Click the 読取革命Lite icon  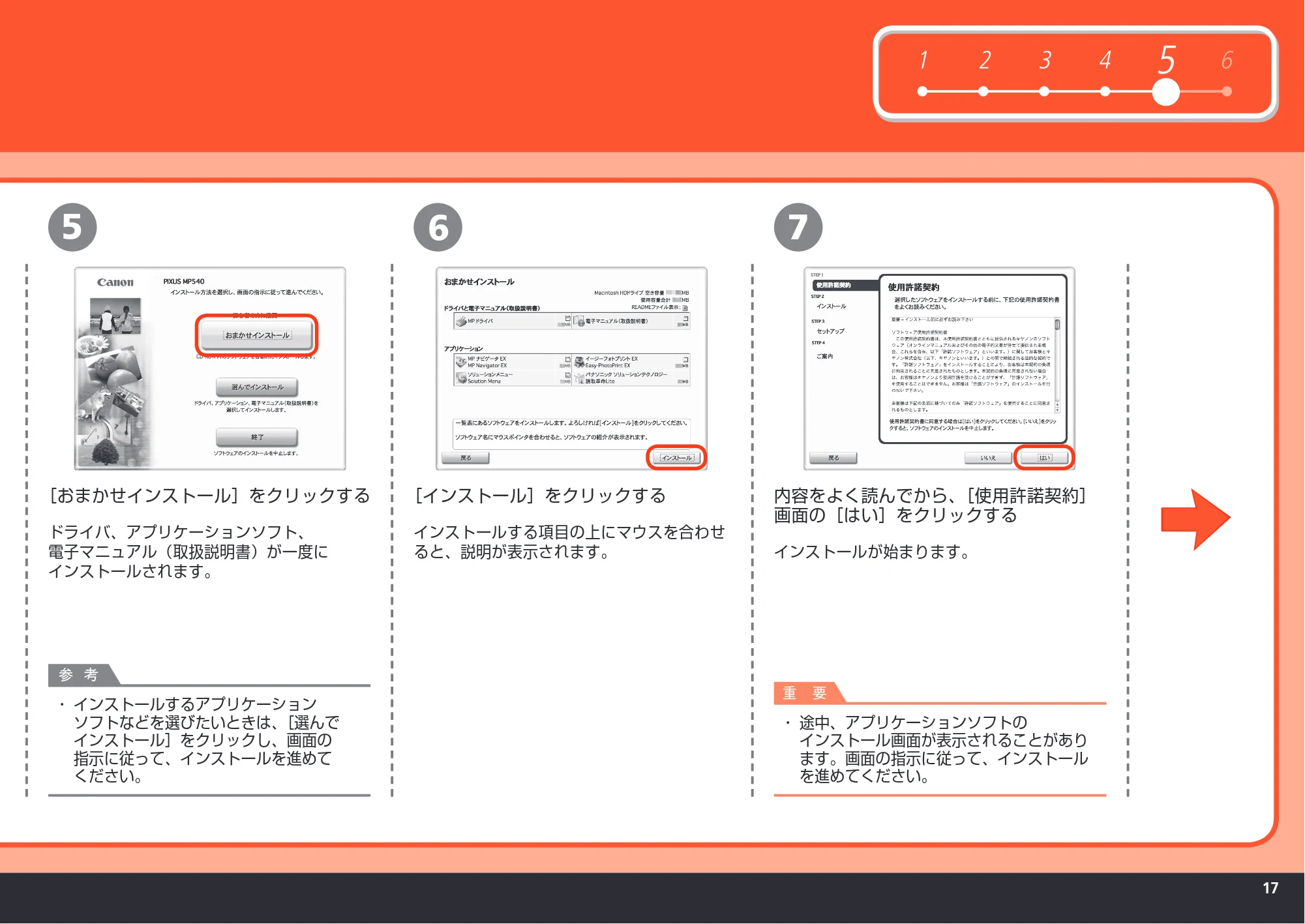click(578, 378)
